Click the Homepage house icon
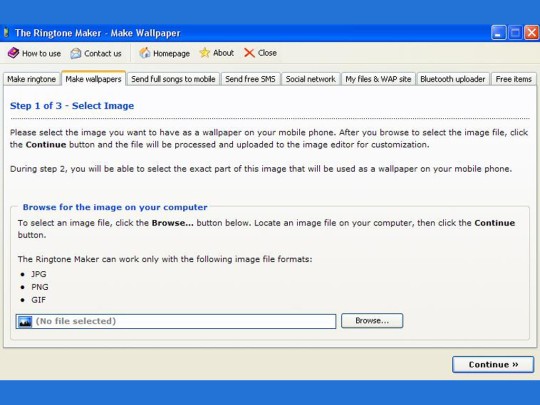The height and width of the screenshot is (405, 540). pyautogui.click(x=145, y=53)
